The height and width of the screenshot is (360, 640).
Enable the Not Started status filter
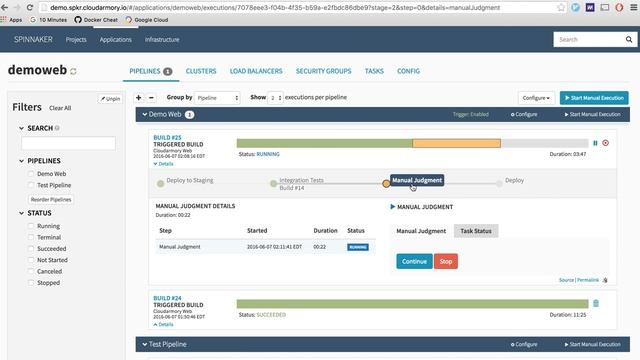31,260
